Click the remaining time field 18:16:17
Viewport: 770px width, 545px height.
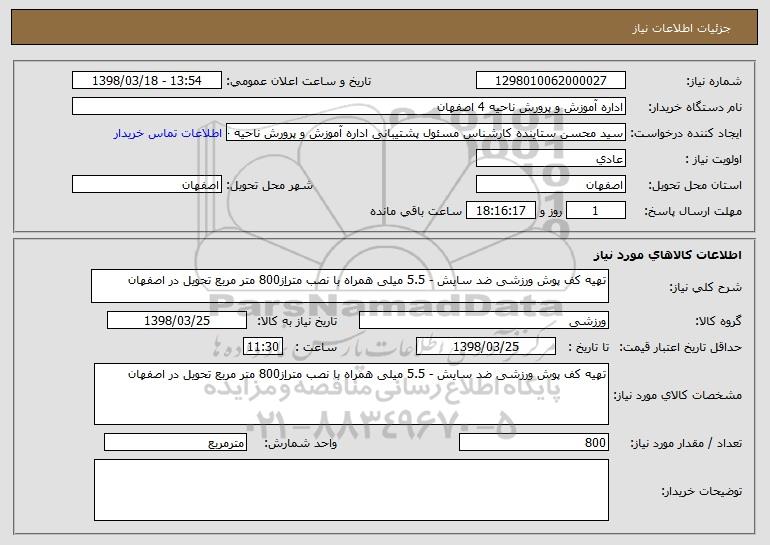tap(500, 211)
